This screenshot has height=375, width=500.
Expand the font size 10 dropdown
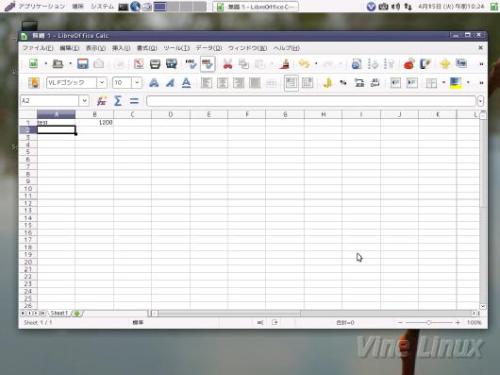[x=137, y=83]
